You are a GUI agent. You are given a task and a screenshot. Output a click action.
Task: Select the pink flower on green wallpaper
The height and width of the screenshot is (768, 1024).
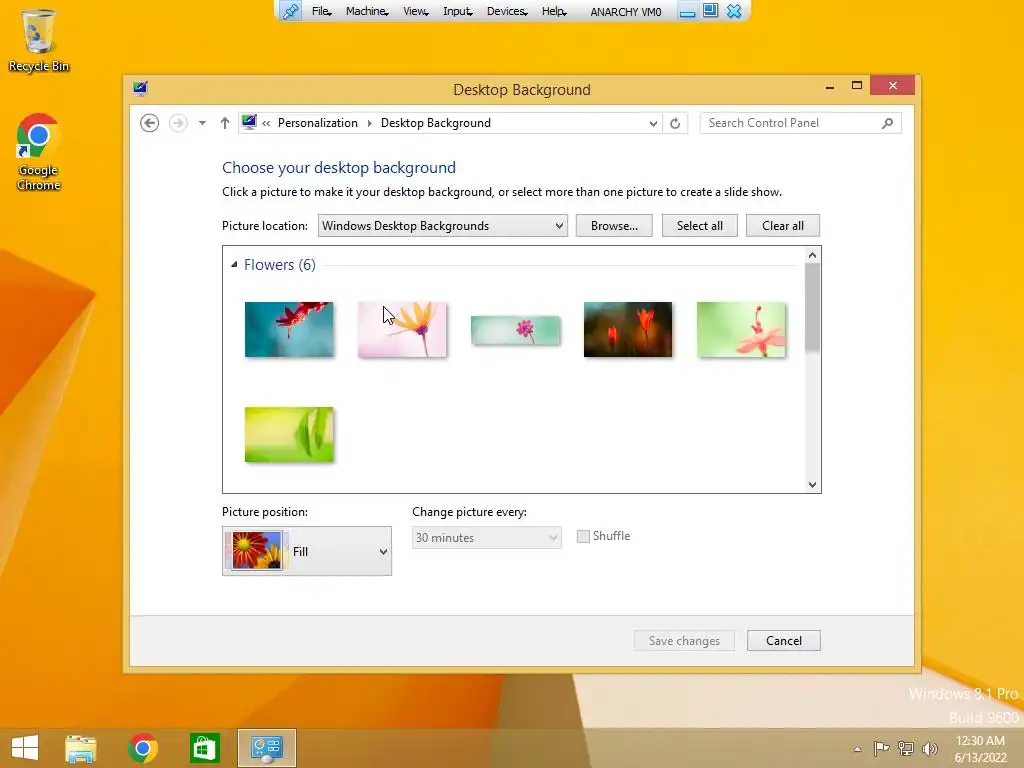click(x=741, y=330)
